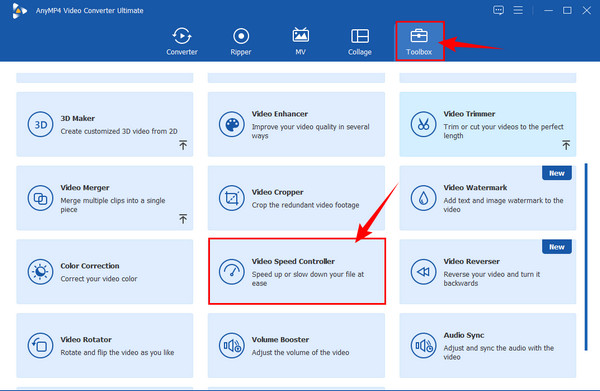Screen dimensions: 600x391
Task: Switch to the Collage tab
Action: click(360, 41)
